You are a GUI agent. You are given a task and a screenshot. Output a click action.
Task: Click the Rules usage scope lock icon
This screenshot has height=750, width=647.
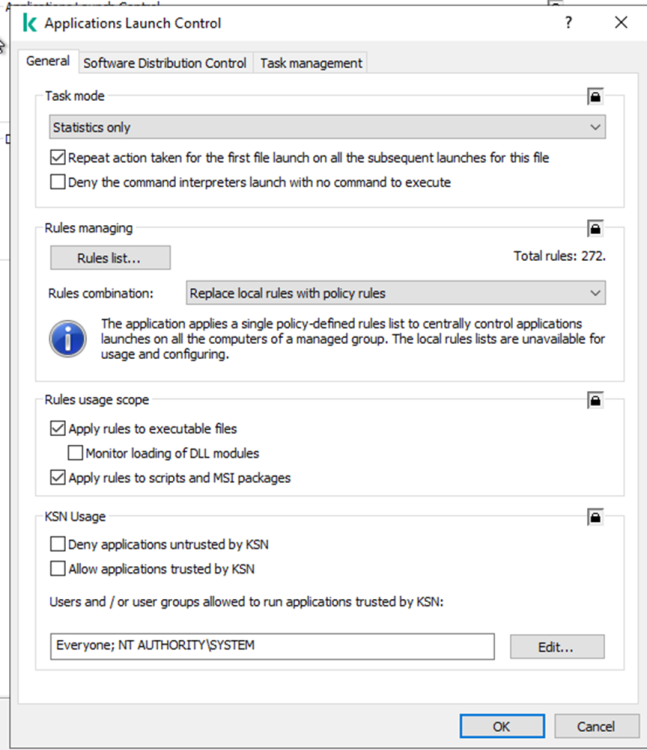click(595, 400)
